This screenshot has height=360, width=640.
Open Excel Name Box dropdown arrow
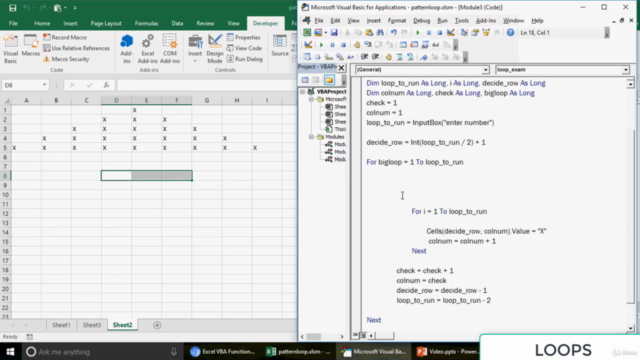coord(44,85)
